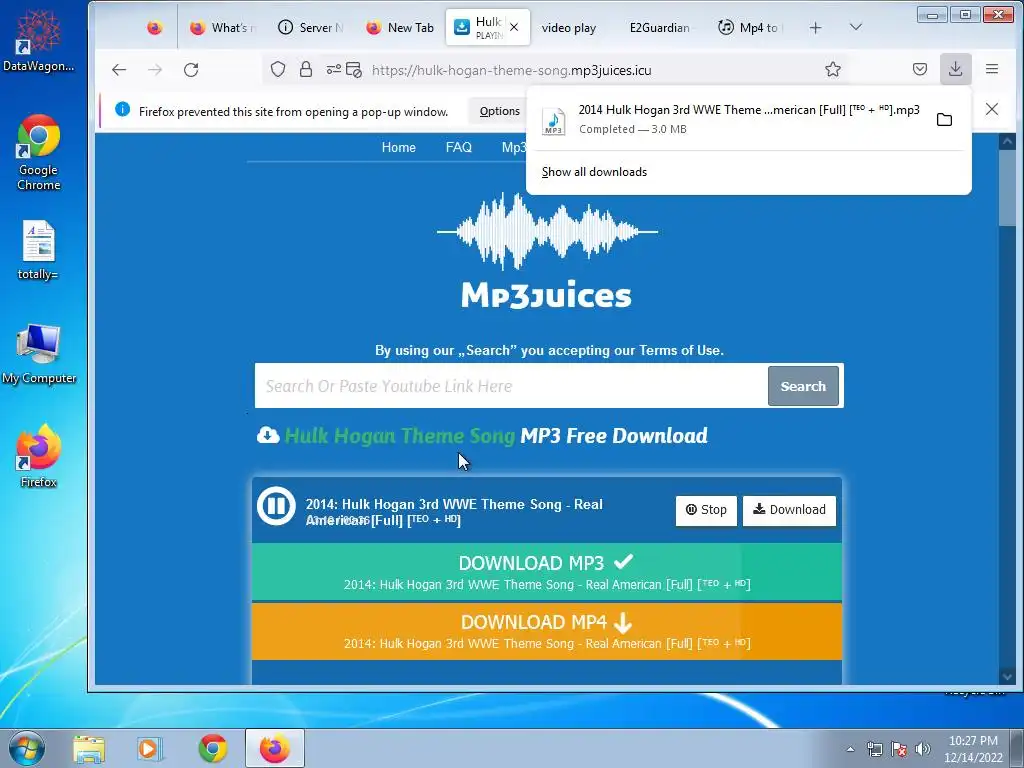This screenshot has width=1024, height=768.
Task: Open the Firefox hamburger application menu
Action: click(x=992, y=69)
